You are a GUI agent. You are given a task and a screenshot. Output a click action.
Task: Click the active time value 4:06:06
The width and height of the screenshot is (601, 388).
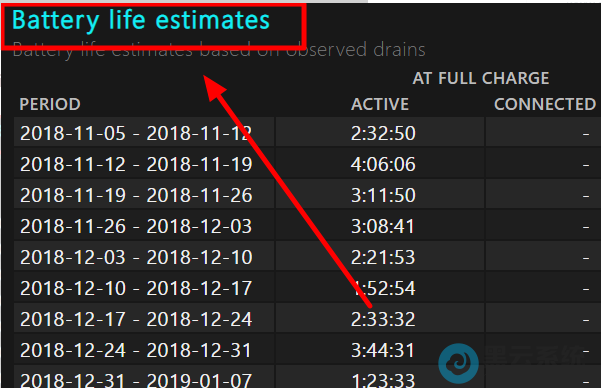pos(383,164)
